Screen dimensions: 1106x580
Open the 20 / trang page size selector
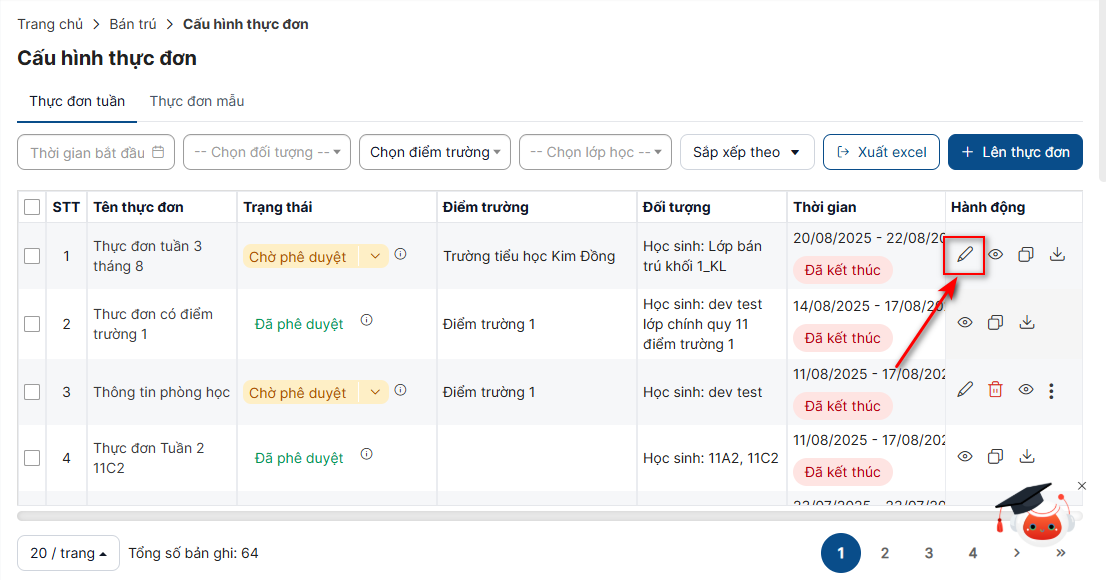[x=68, y=553]
